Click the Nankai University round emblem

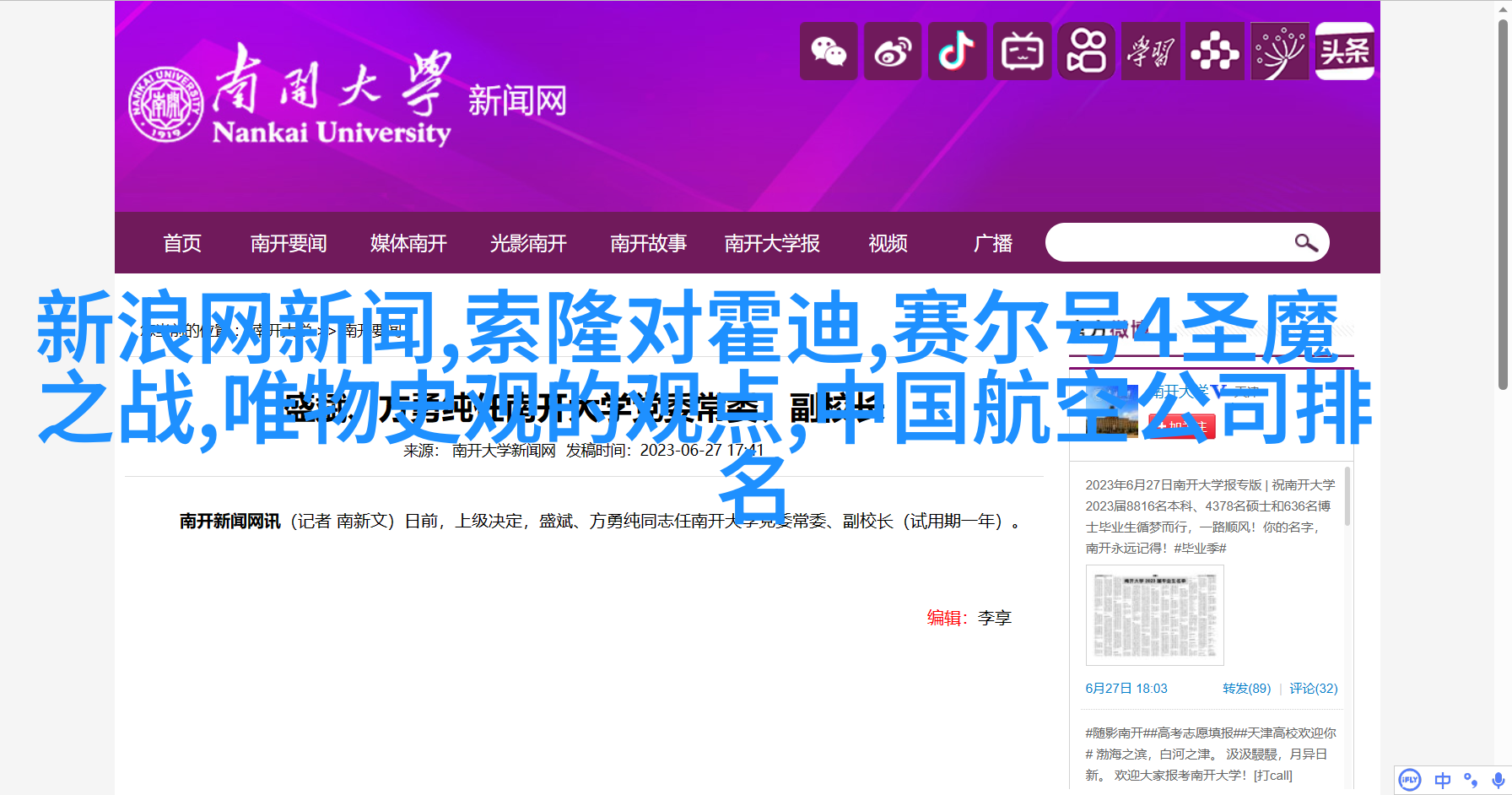coord(166,104)
